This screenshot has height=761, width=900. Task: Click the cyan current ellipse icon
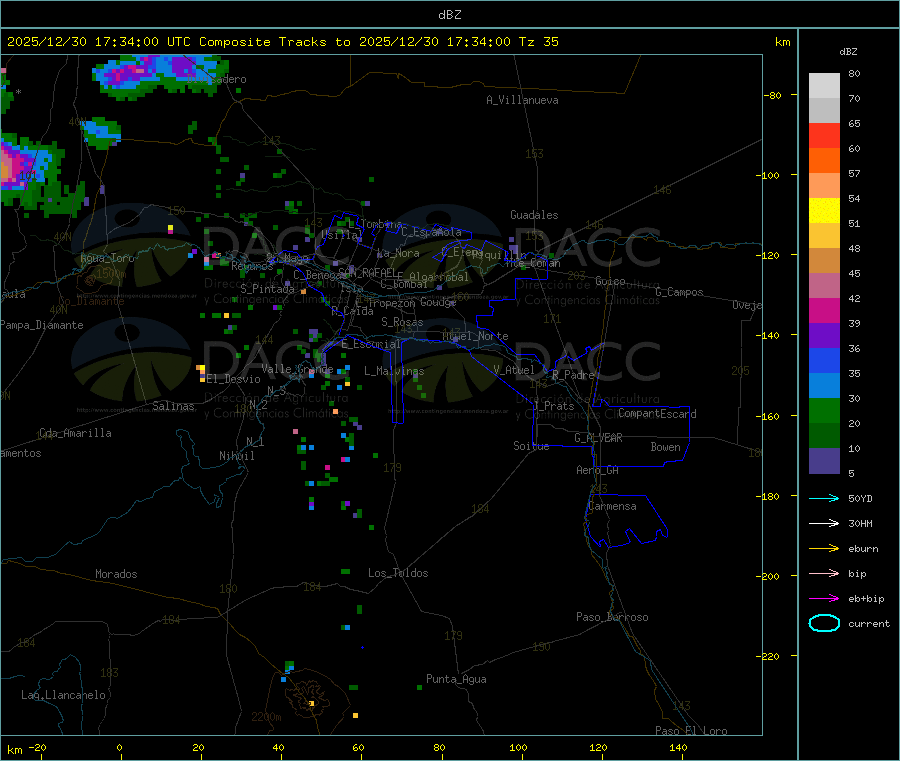824,623
